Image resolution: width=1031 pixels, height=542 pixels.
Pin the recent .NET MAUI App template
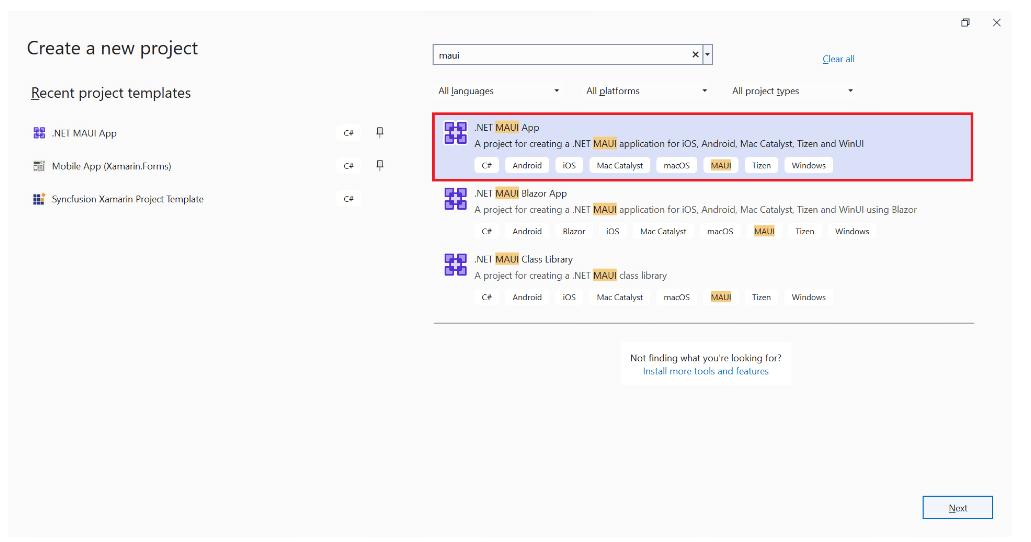tap(379, 132)
